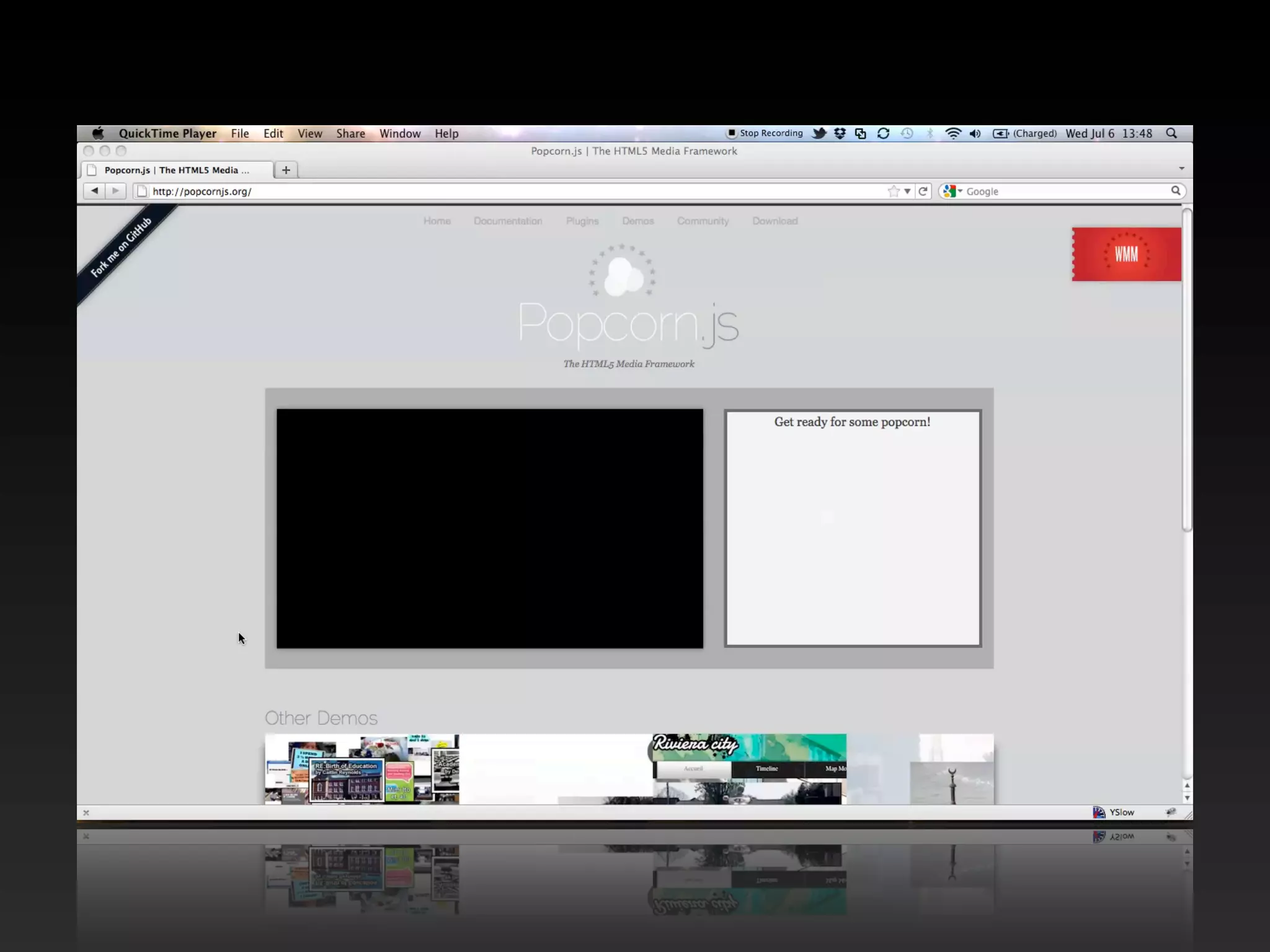Click the volume speaker status icon
The image size is (1270, 952).
pyautogui.click(x=975, y=133)
